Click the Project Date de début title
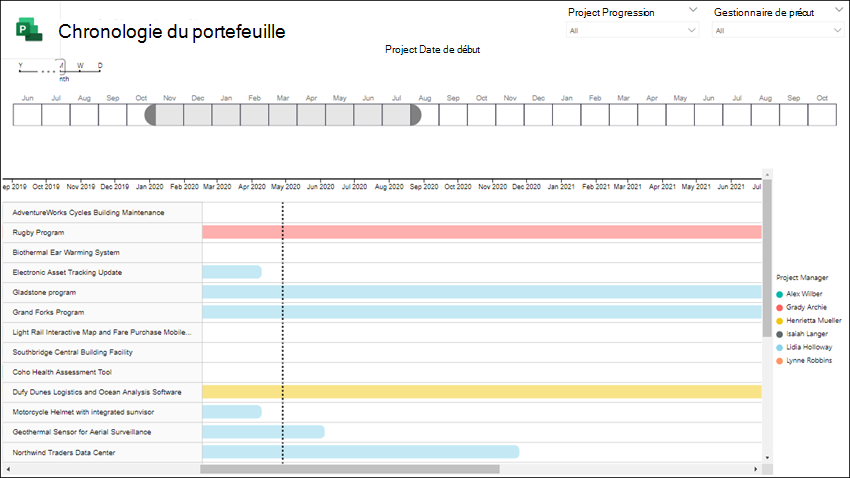This screenshot has height=478, width=850. click(433, 49)
